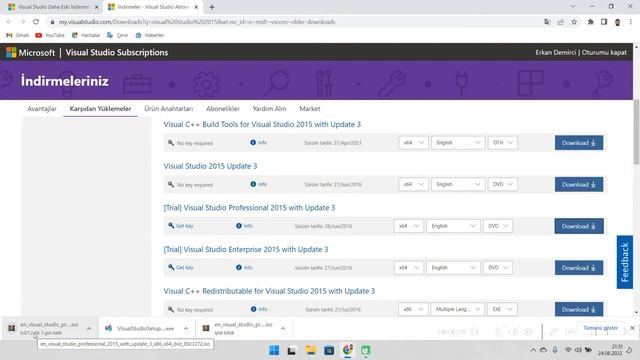Click the Microsoft logo in header
This screenshot has width=640, height=360.
[x=31, y=53]
